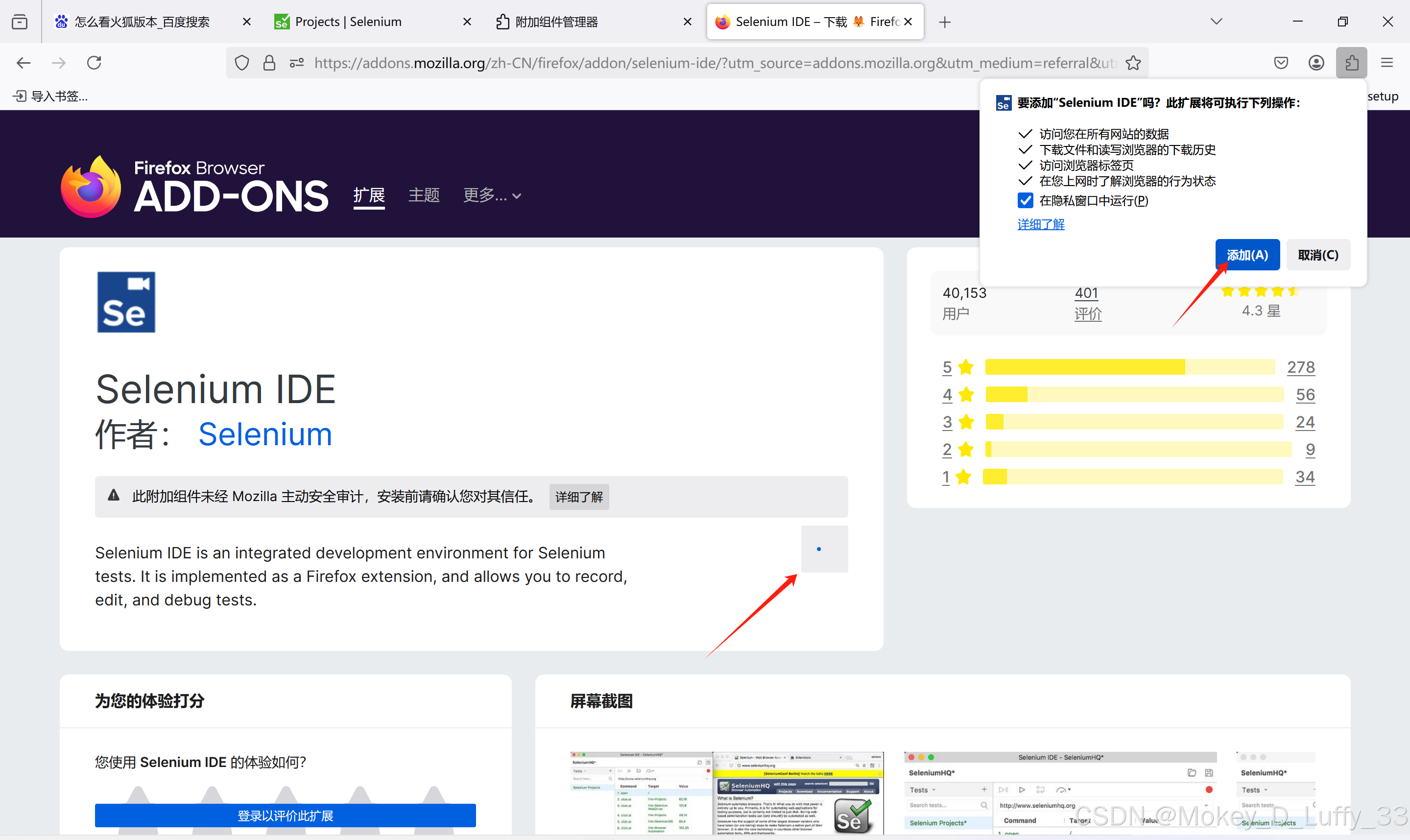Viewport: 1410px width, 840px height.
Task: Reload the current page
Action: [x=94, y=62]
